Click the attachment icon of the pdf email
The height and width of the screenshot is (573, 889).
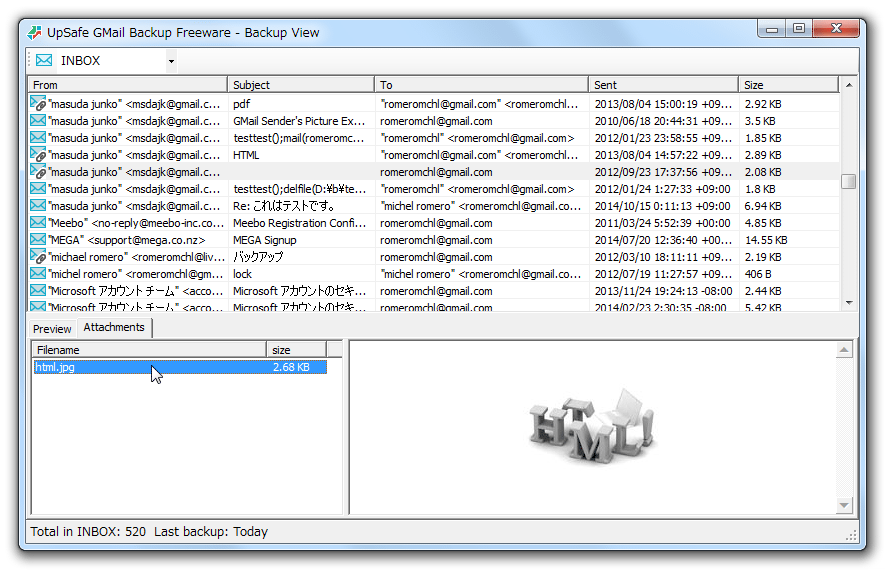pos(38,104)
